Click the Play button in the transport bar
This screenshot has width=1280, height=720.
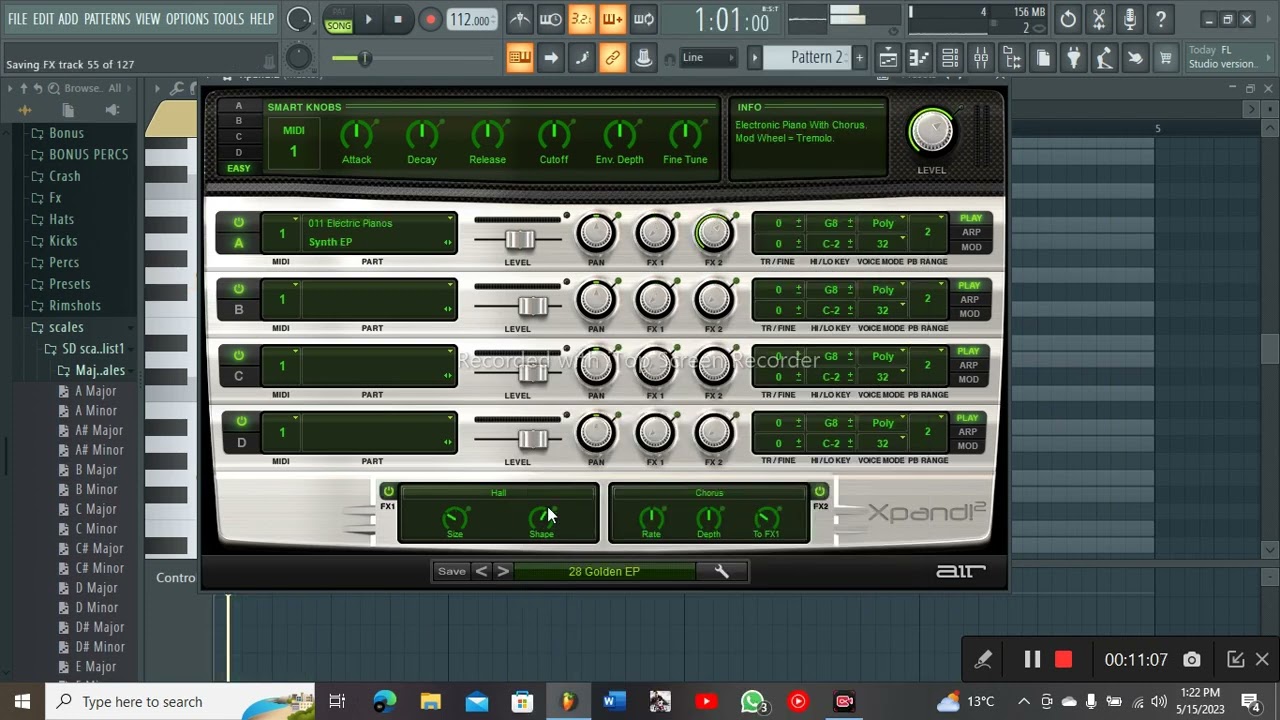(368, 19)
